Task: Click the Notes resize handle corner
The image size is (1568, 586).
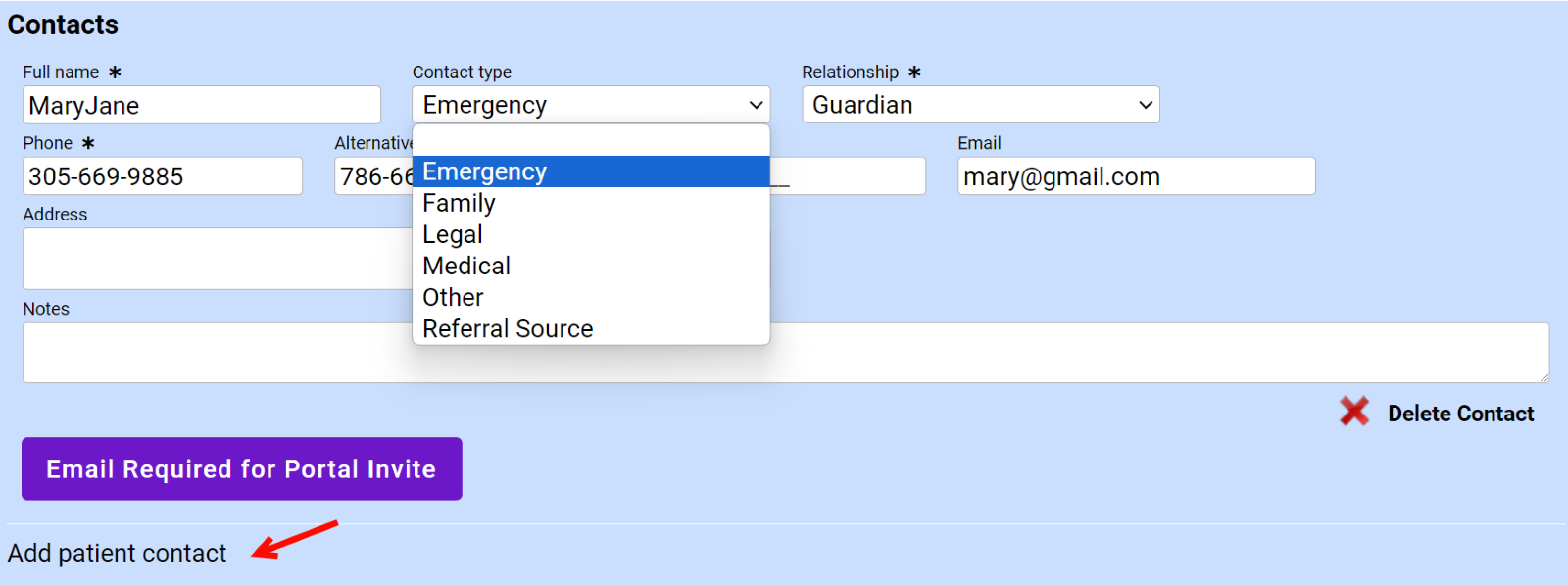Action: tap(1543, 377)
